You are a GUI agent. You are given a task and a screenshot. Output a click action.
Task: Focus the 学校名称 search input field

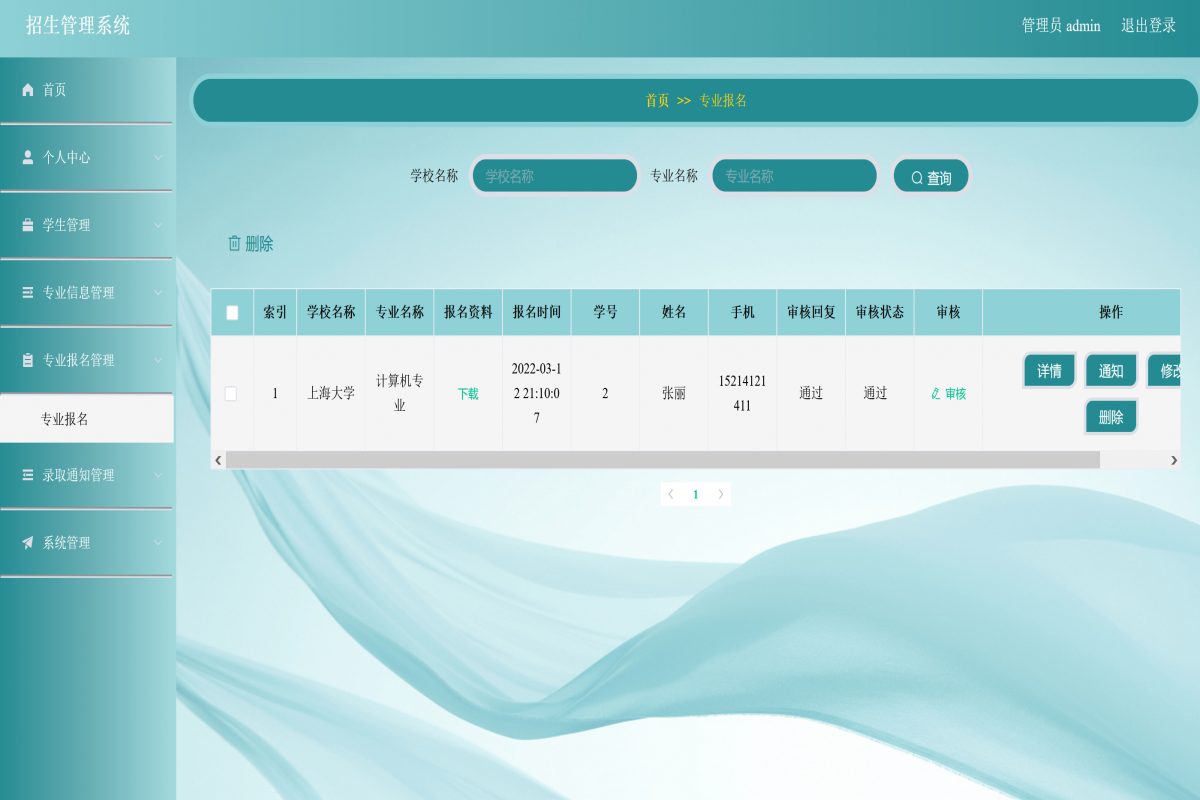point(555,176)
